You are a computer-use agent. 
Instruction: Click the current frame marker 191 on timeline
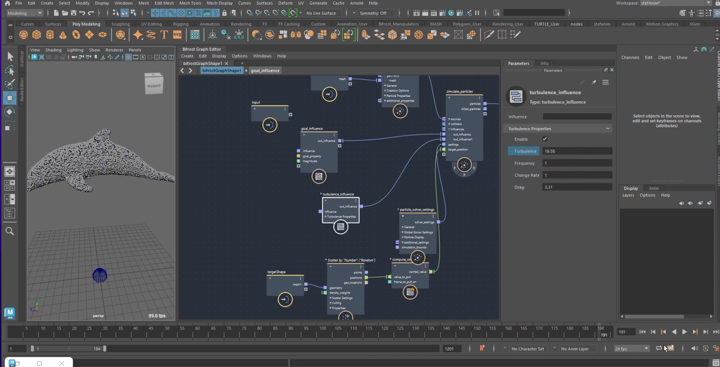604,335
